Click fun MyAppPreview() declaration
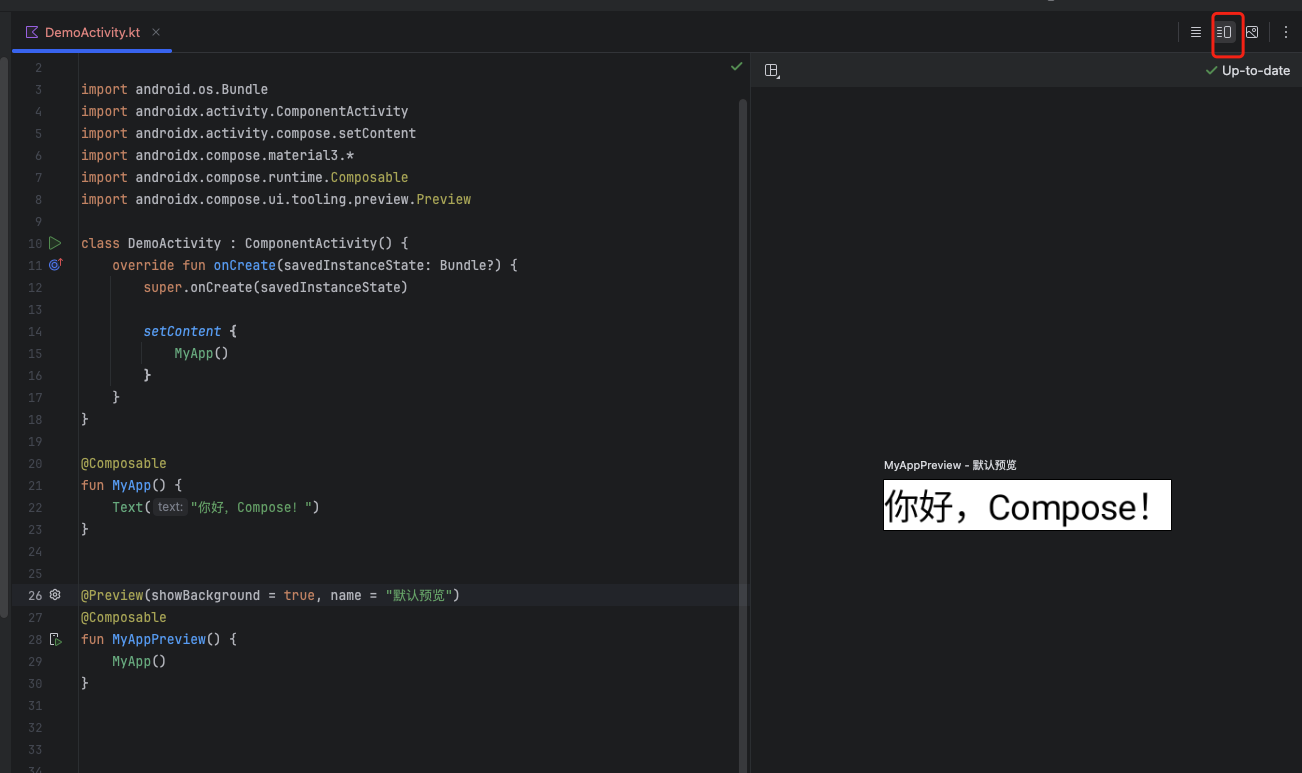 coord(159,639)
